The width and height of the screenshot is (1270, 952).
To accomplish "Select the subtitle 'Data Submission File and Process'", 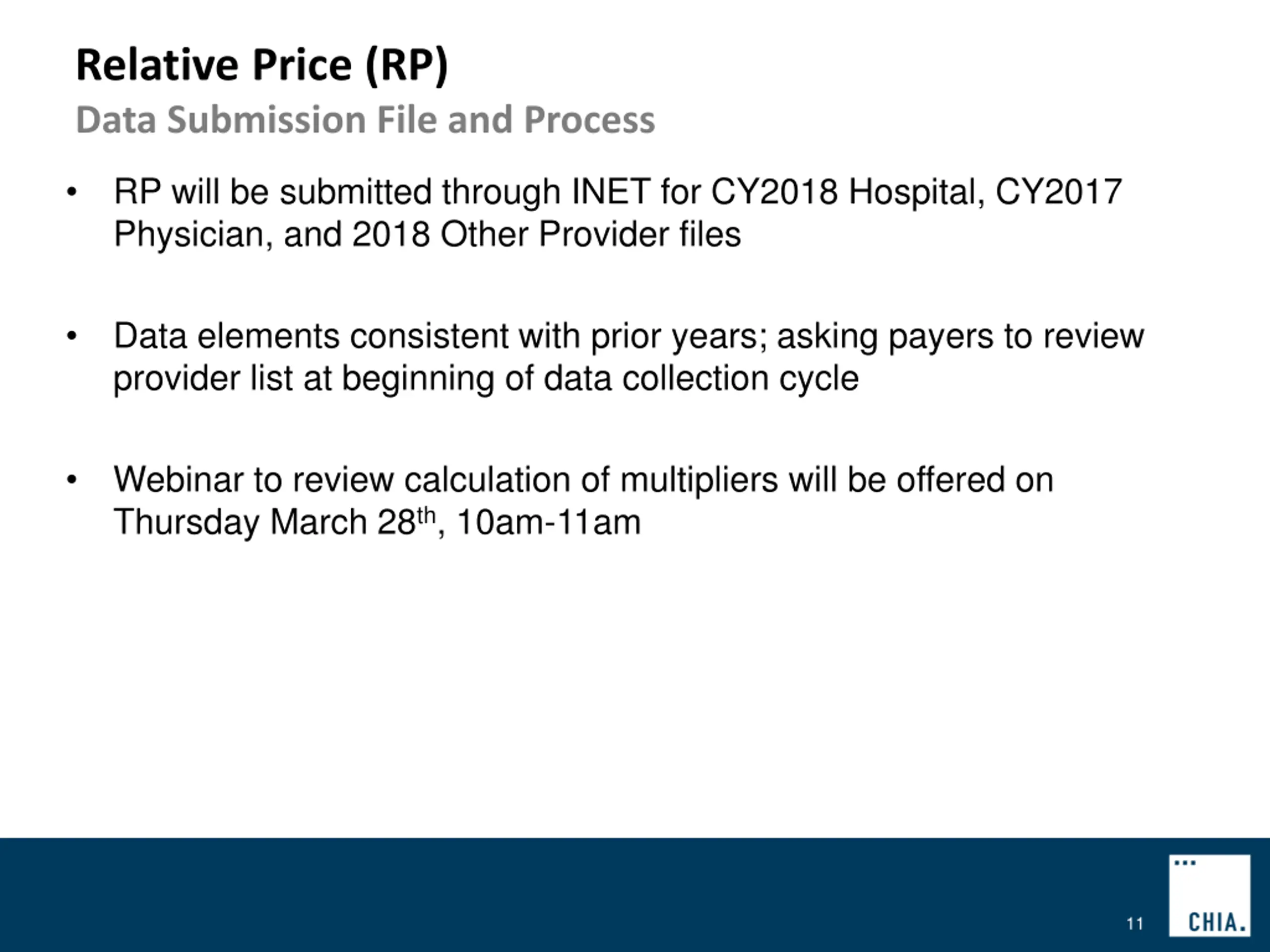I will pyautogui.click(x=365, y=120).
